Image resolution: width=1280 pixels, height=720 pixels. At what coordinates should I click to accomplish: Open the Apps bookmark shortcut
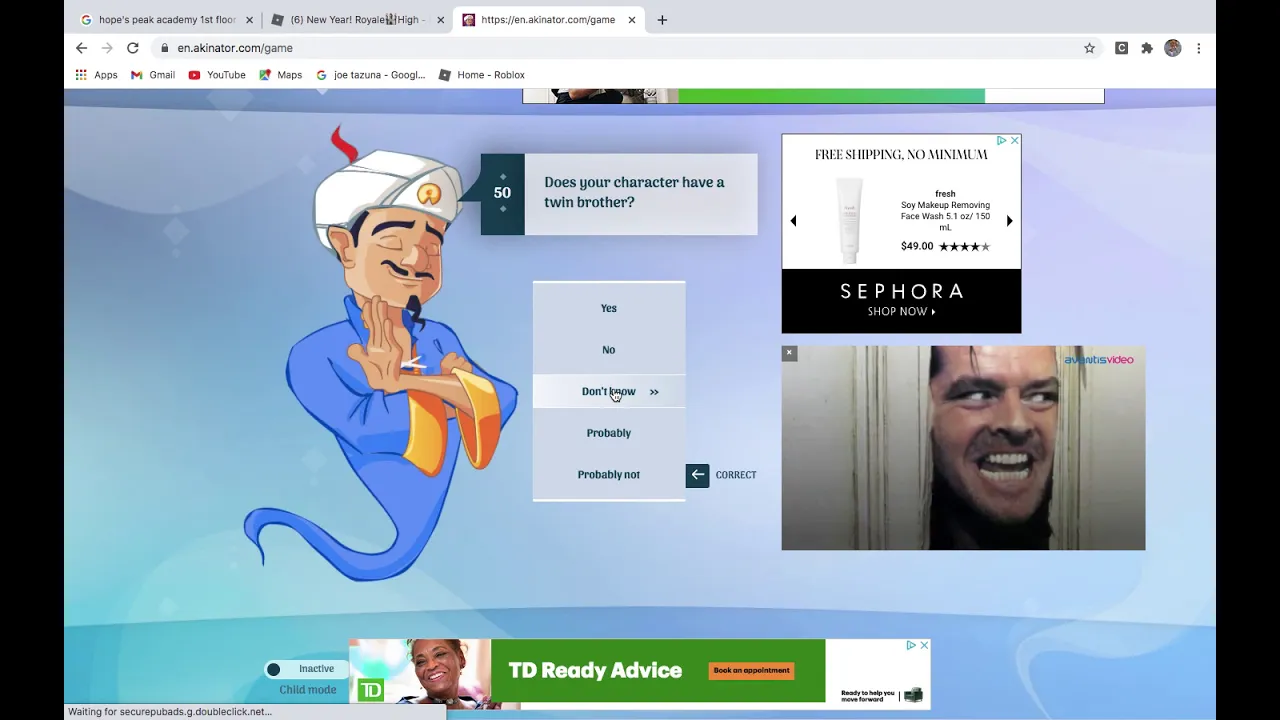coord(96,75)
